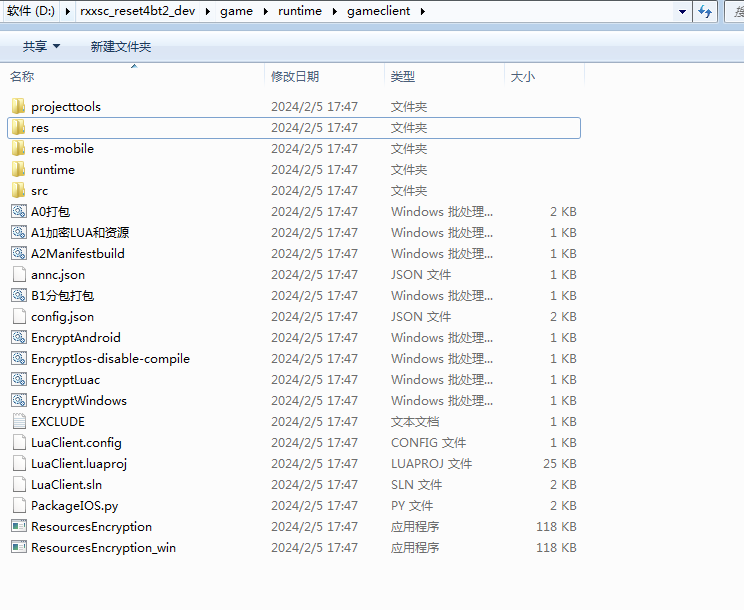Open the 共享 dropdown menu

(x=41, y=47)
